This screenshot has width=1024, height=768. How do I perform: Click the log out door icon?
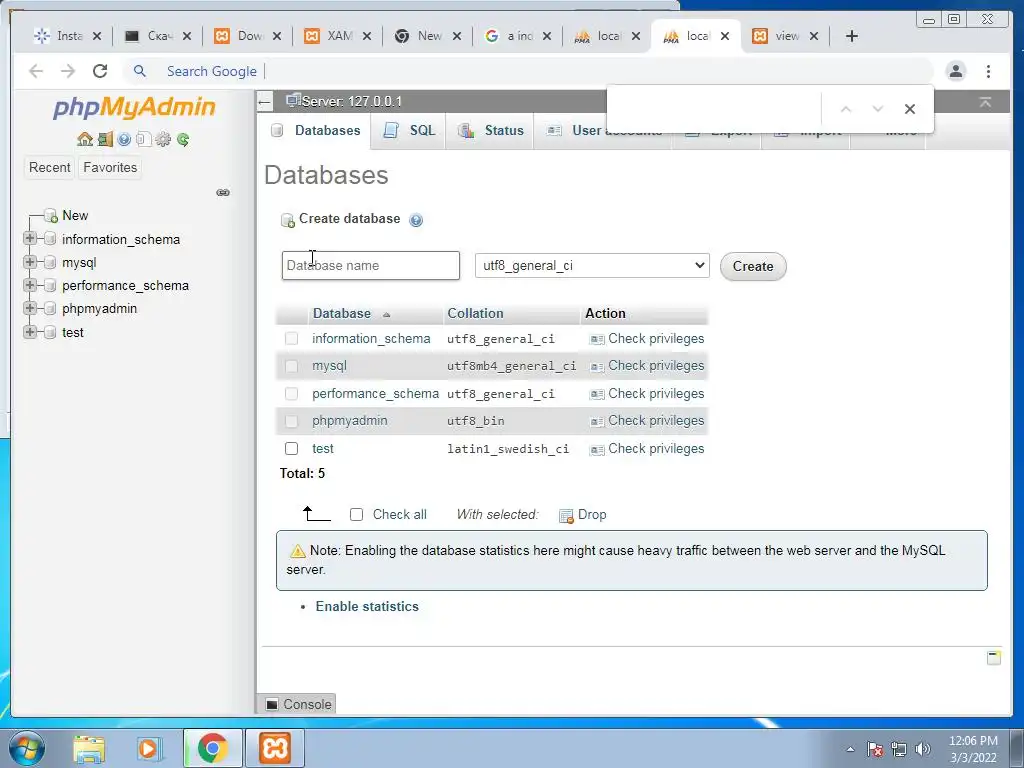tap(105, 139)
